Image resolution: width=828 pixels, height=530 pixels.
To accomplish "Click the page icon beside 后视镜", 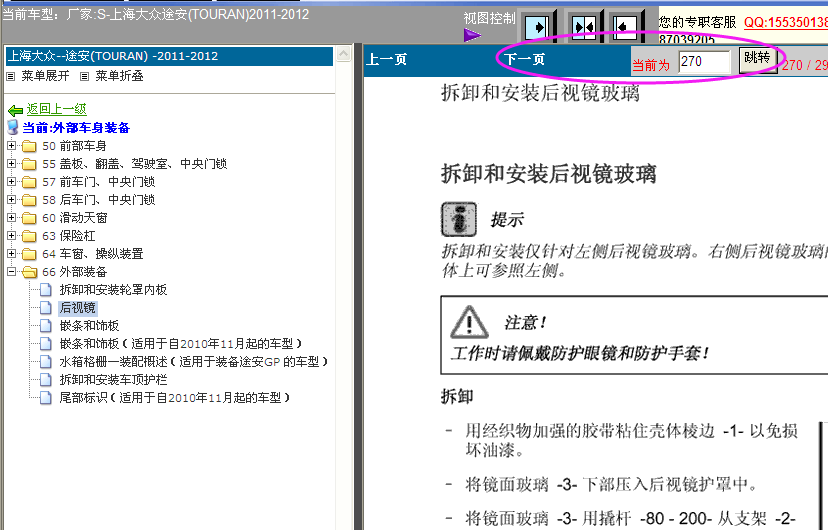I will [46, 308].
